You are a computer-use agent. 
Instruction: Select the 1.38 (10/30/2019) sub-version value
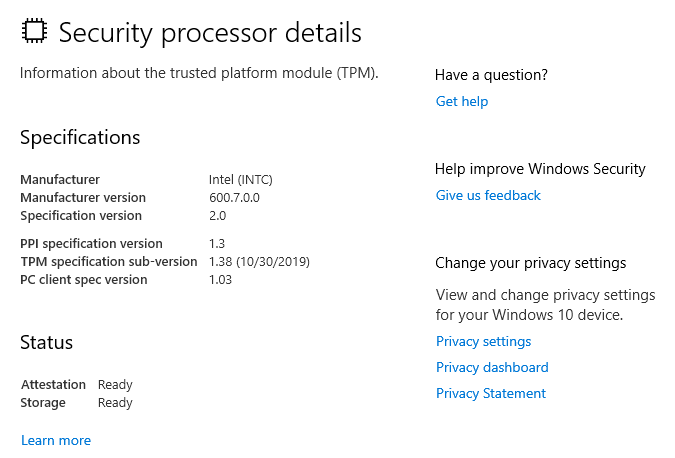(259, 261)
